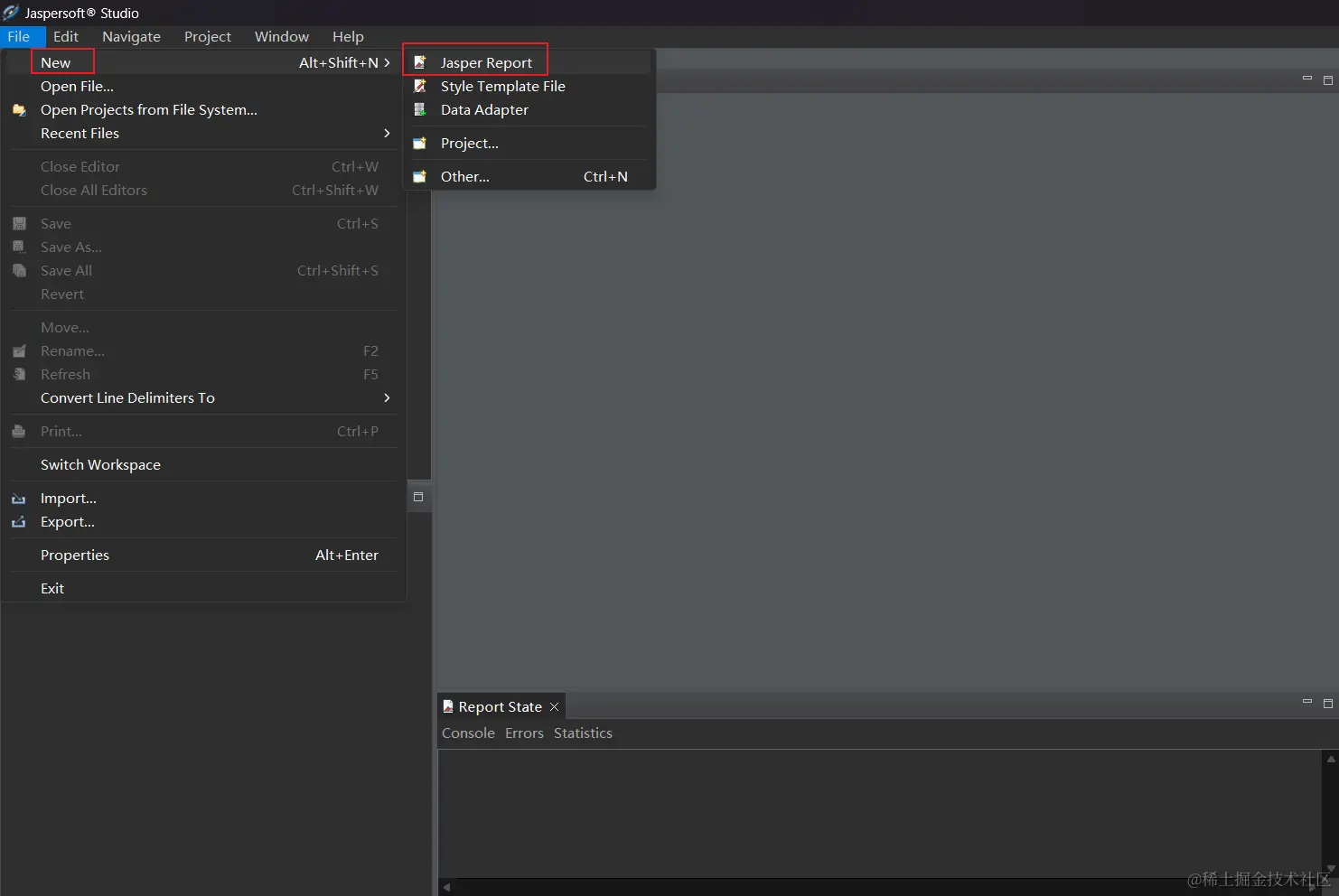Select Jasper Report from the submenu

tap(529, 62)
